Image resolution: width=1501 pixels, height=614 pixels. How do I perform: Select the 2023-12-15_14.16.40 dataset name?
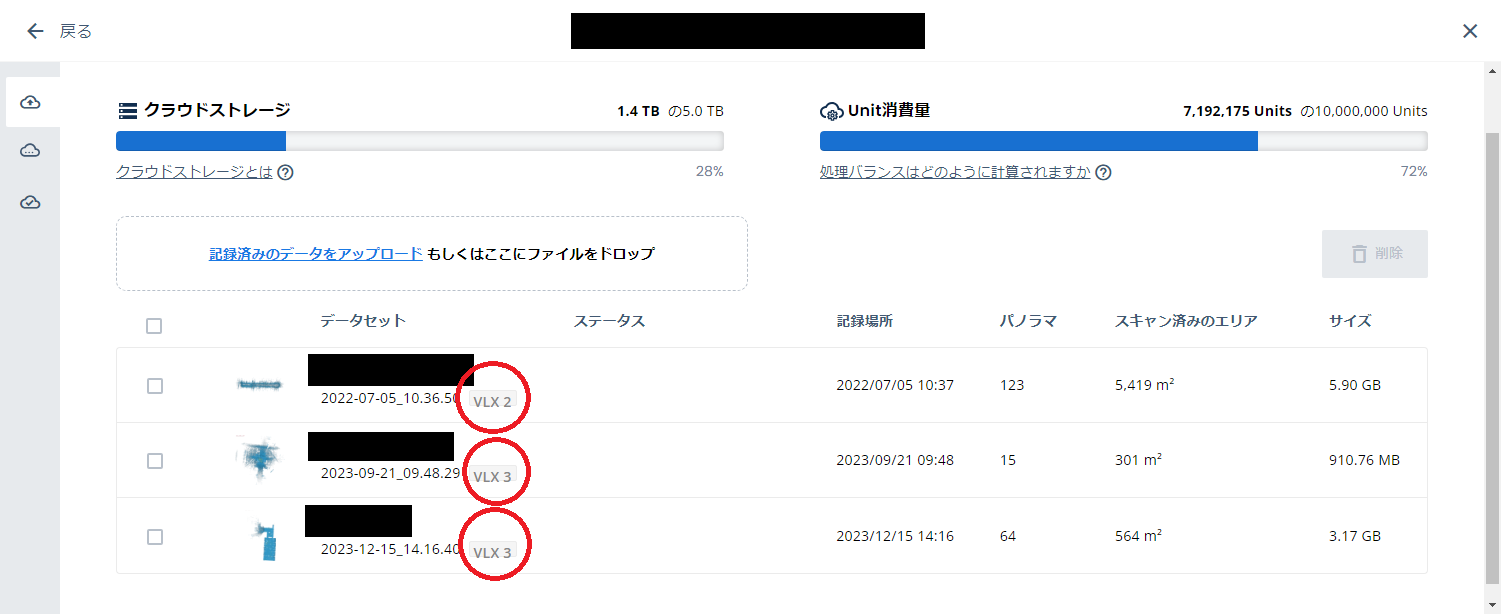(x=390, y=549)
